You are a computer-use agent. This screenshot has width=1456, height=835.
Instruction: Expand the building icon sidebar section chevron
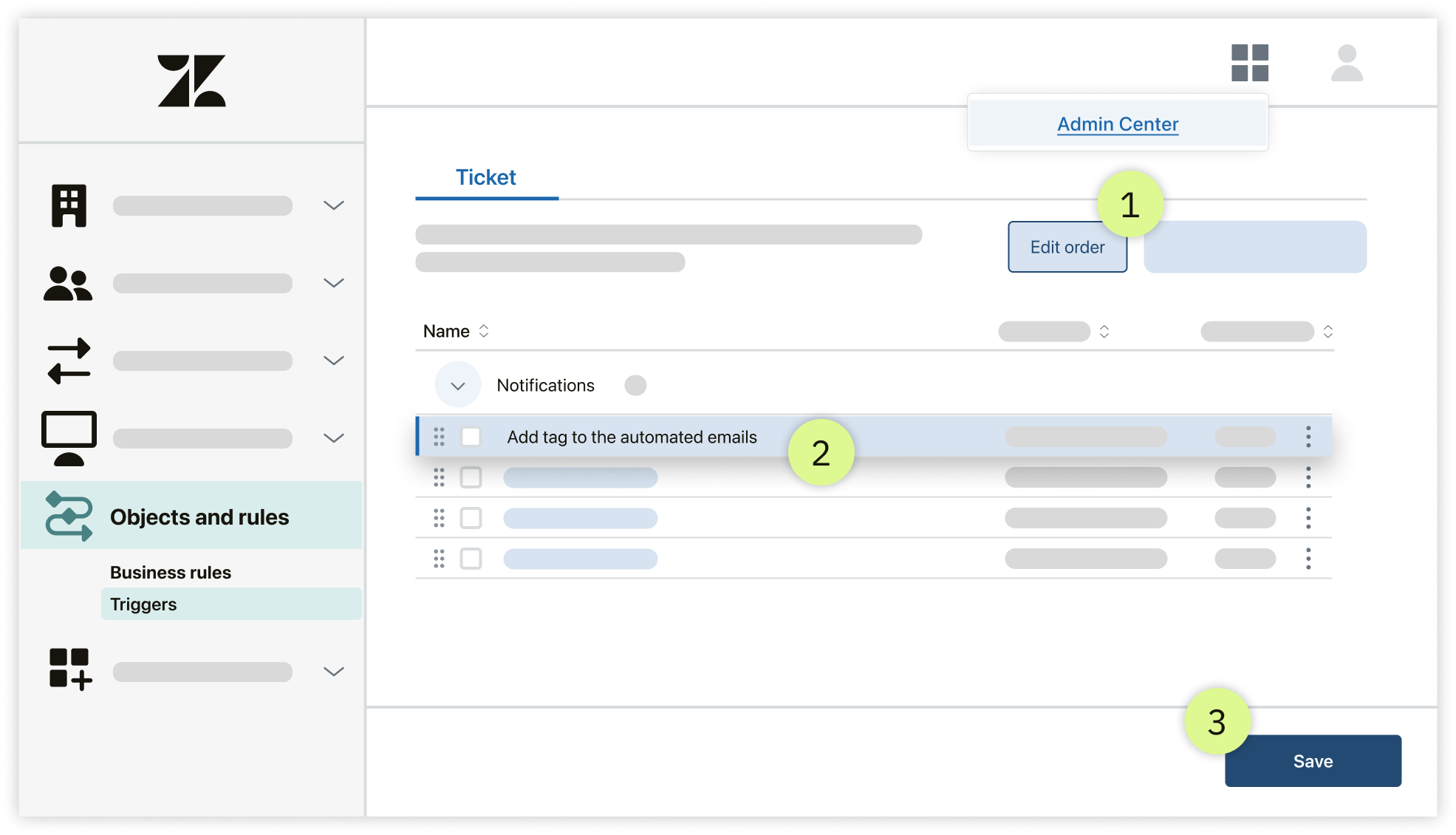tap(334, 205)
